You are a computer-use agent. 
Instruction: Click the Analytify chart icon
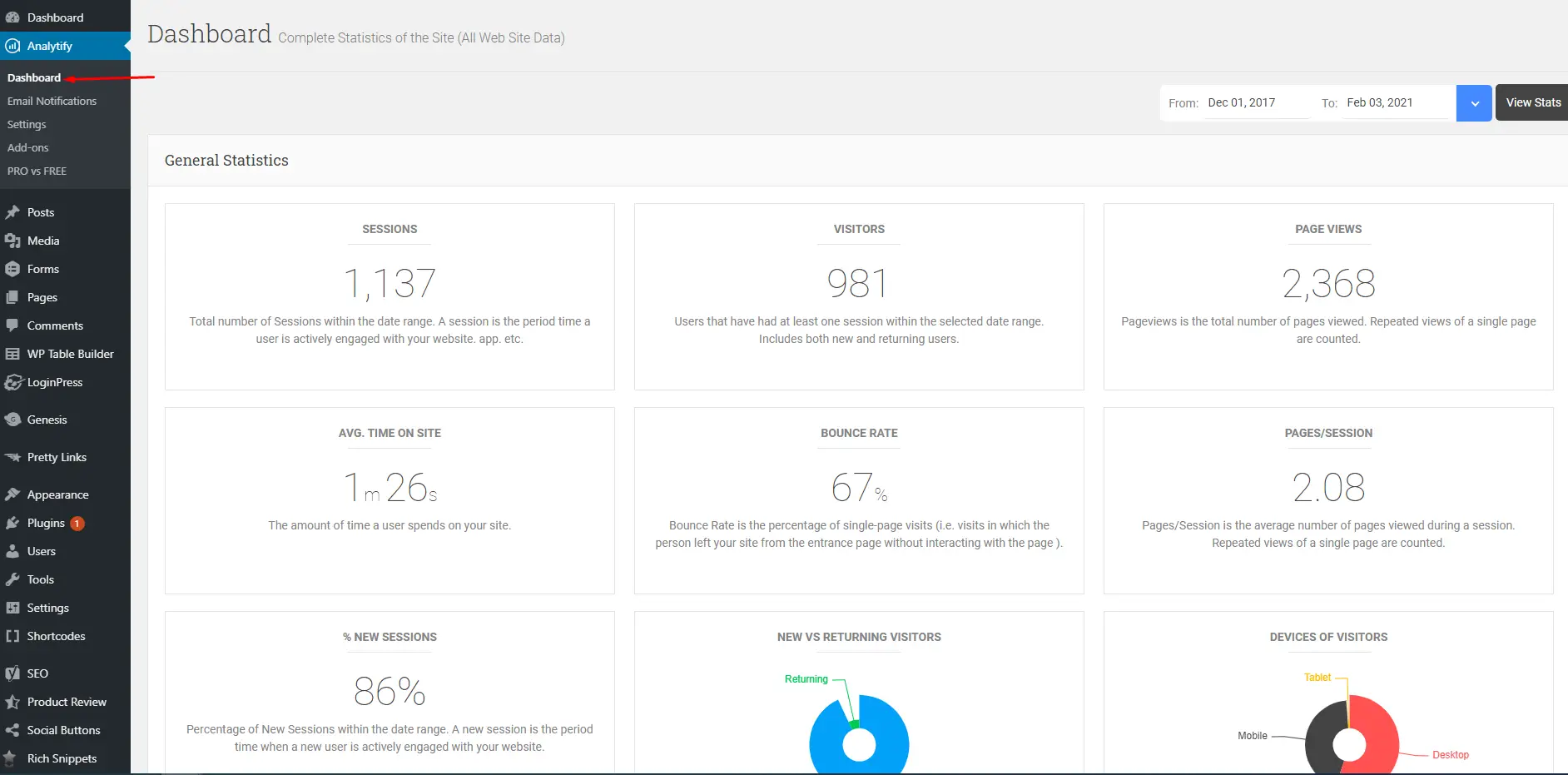click(12, 46)
